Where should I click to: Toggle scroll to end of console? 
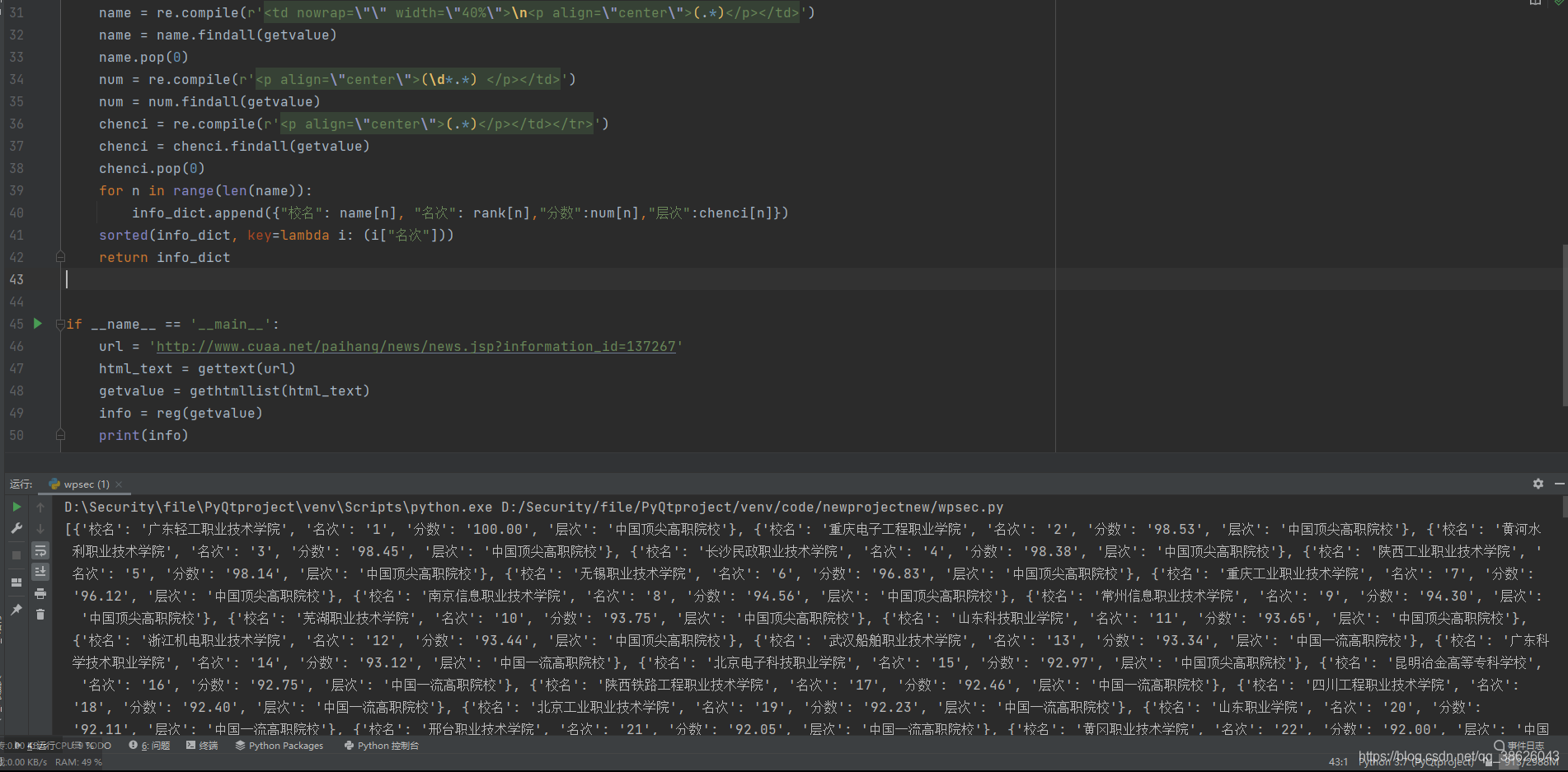[40, 571]
